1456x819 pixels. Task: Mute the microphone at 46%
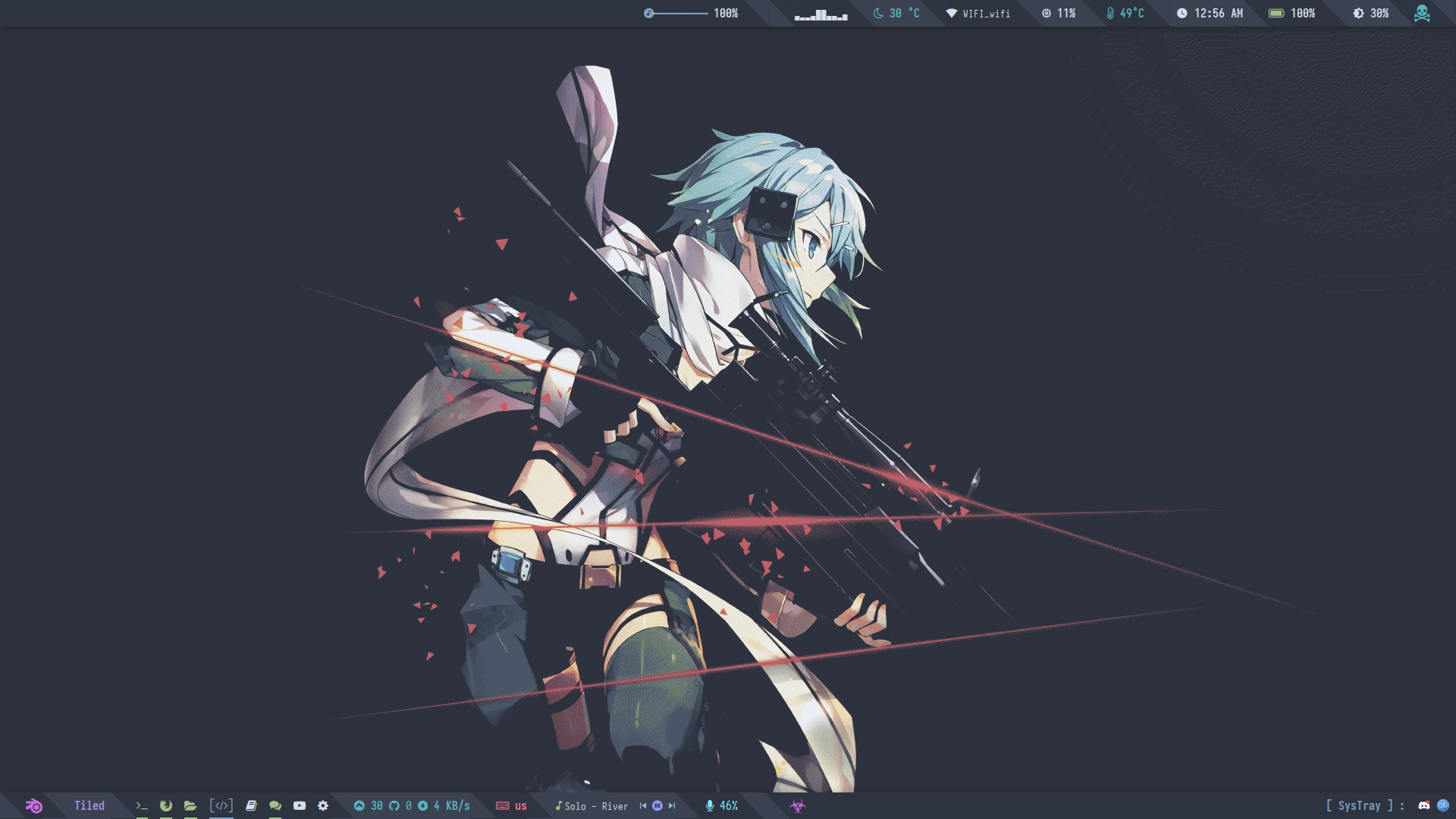click(x=710, y=806)
